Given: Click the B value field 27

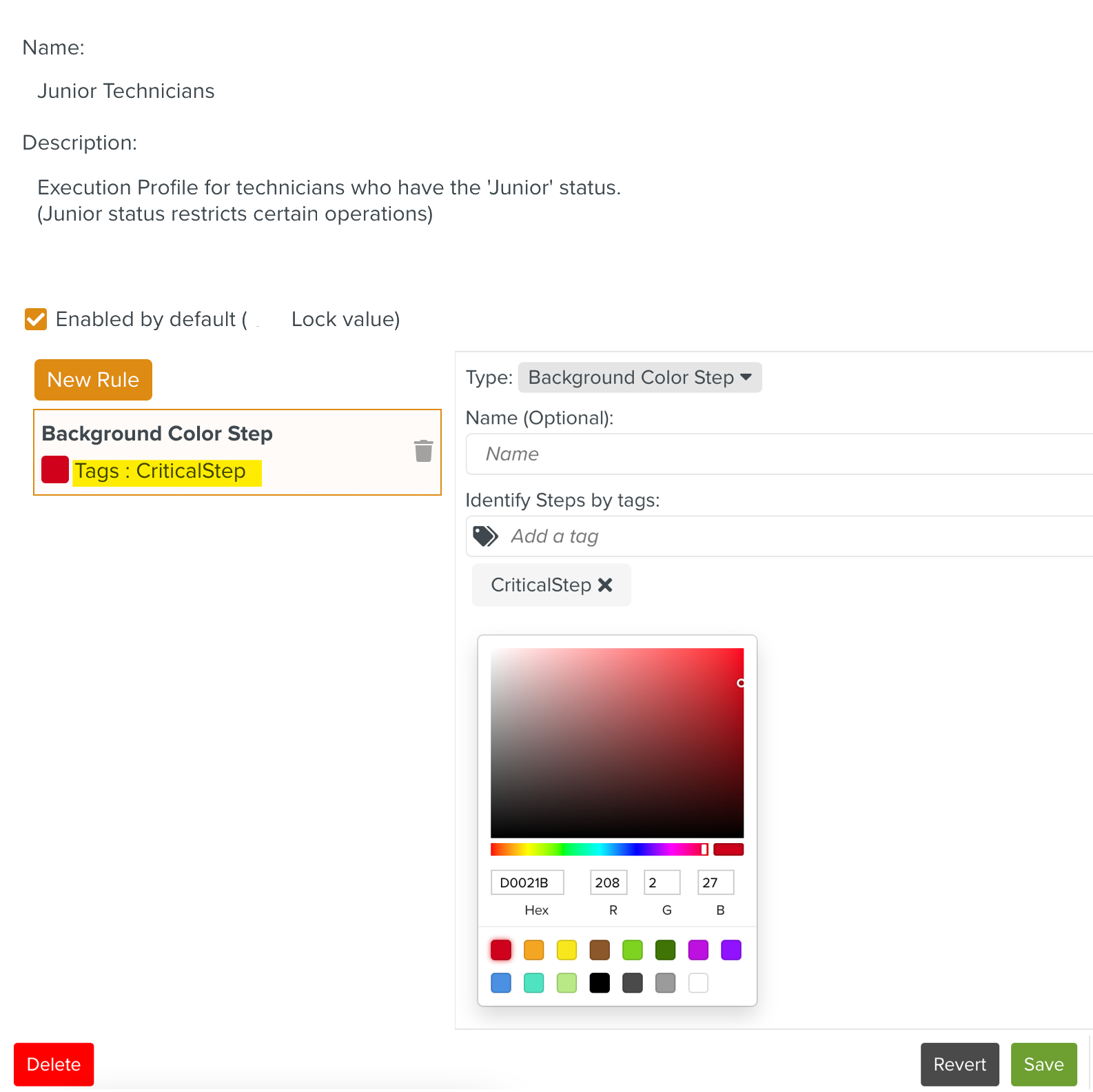Looking at the screenshot, I should pyautogui.click(x=715, y=882).
